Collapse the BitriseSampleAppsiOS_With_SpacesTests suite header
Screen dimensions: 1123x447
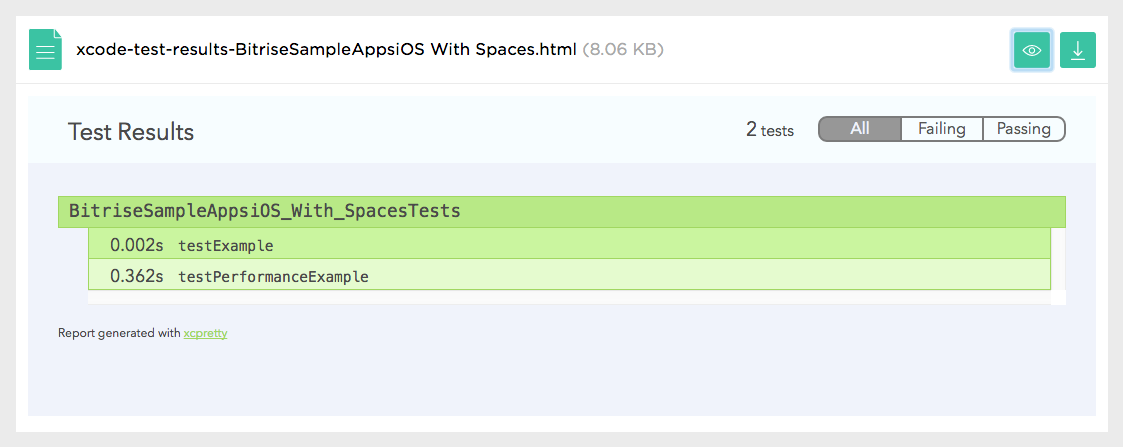[562, 211]
